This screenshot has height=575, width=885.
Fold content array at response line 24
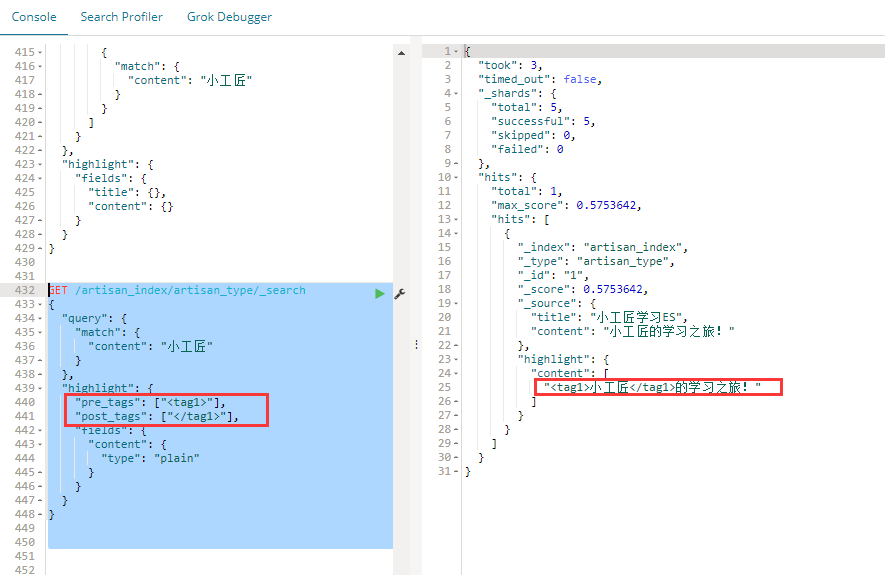(x=456, y=374)
